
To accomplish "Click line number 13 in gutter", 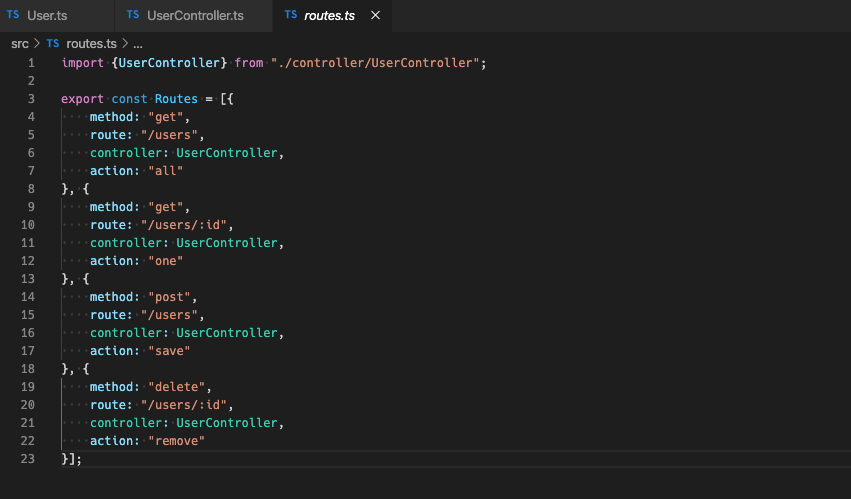I will (27, 279).
